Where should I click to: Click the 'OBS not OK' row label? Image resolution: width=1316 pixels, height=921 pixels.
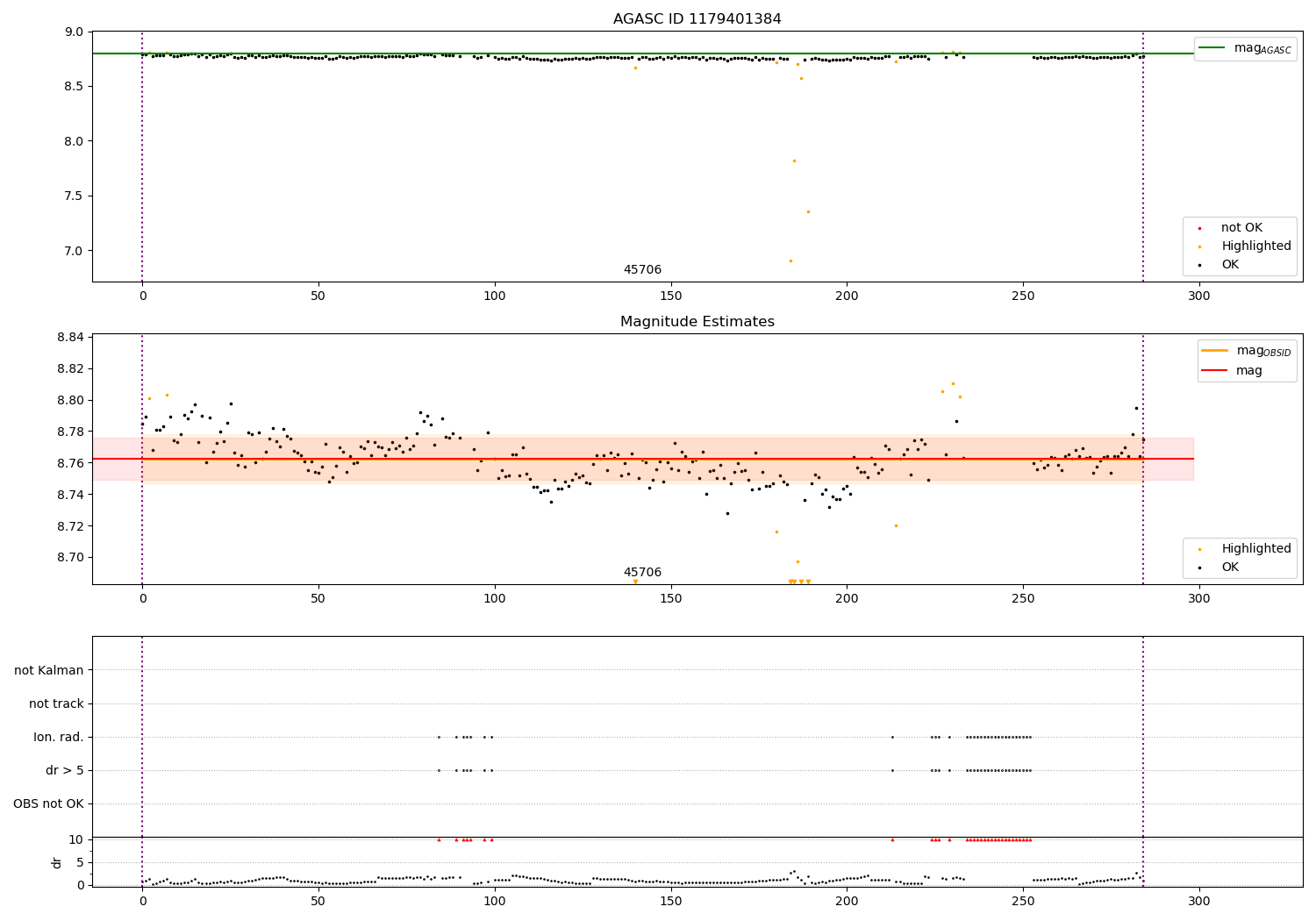pos(49,804)
